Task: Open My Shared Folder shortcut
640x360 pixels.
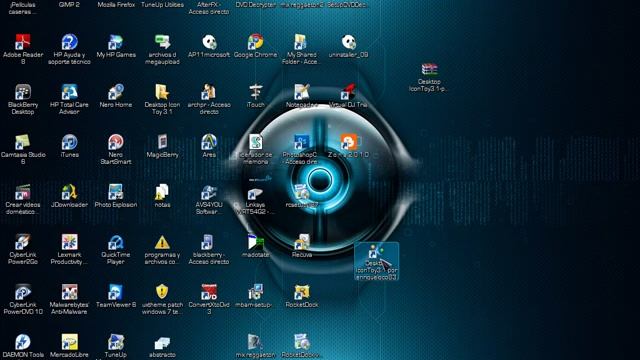Action: click(x=302, y=42)
